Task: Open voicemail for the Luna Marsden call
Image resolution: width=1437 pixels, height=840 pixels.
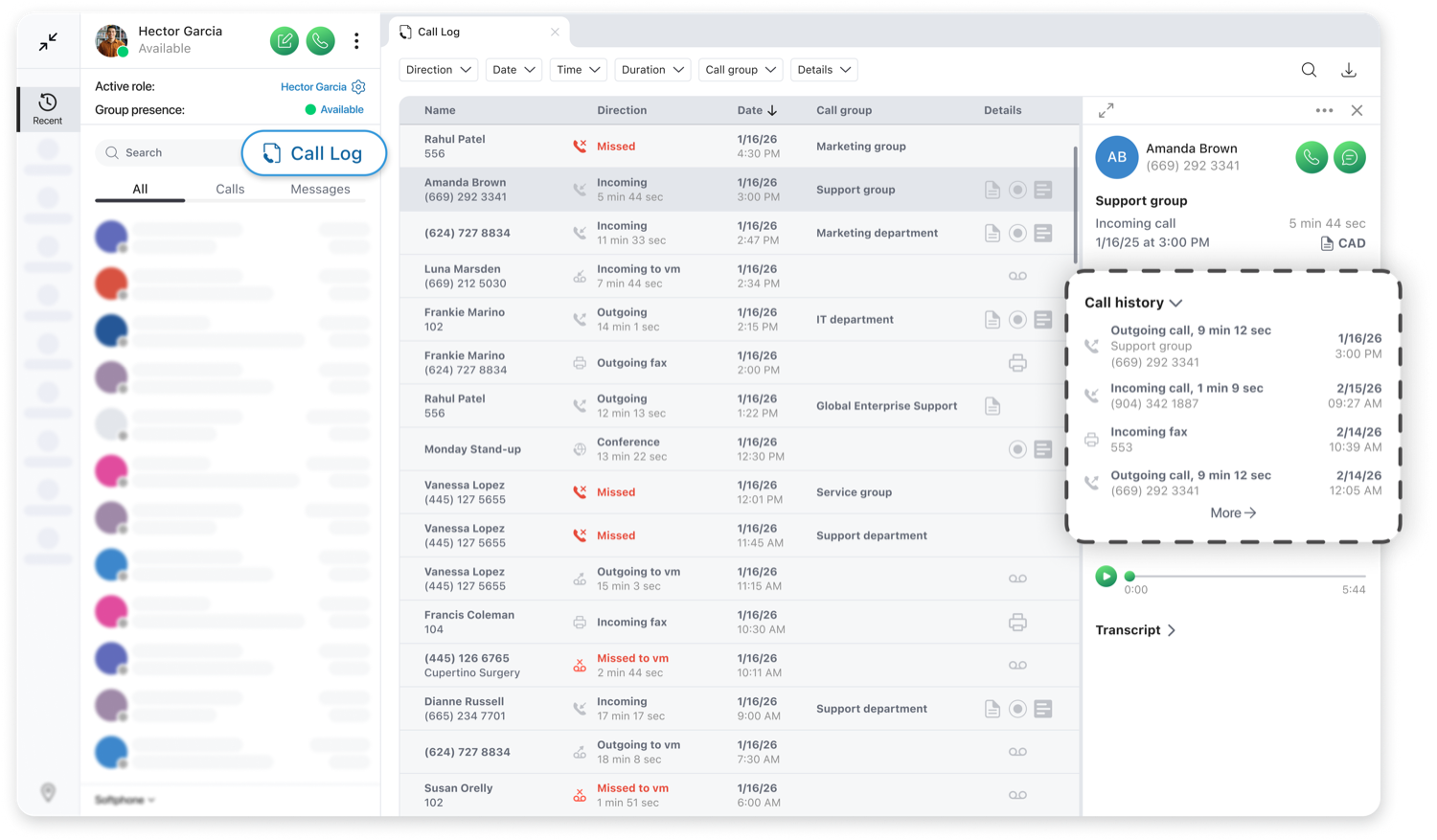Action: [x=1017, y=276]
